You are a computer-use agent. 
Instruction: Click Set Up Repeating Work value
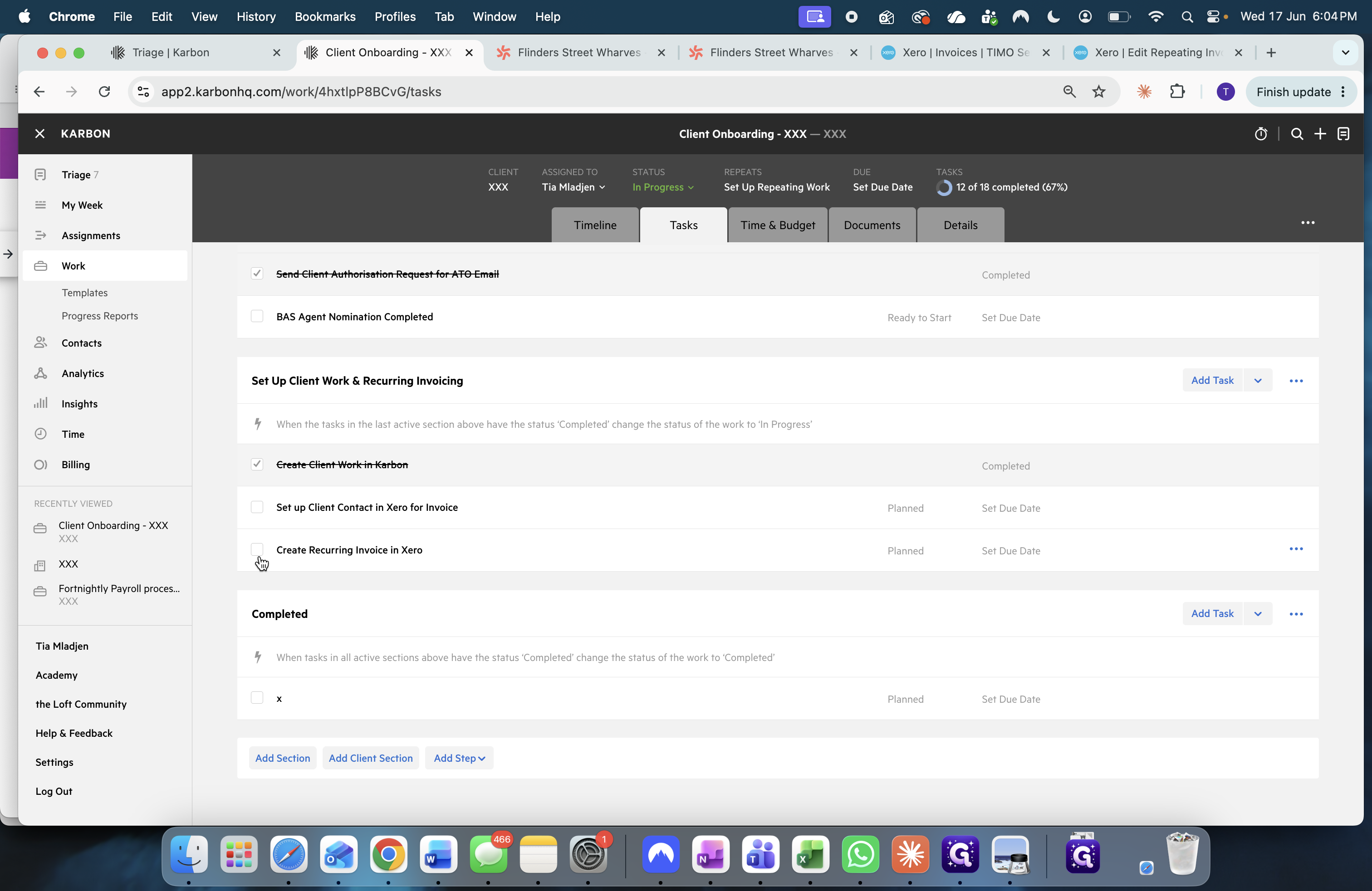tap(776, 187)
